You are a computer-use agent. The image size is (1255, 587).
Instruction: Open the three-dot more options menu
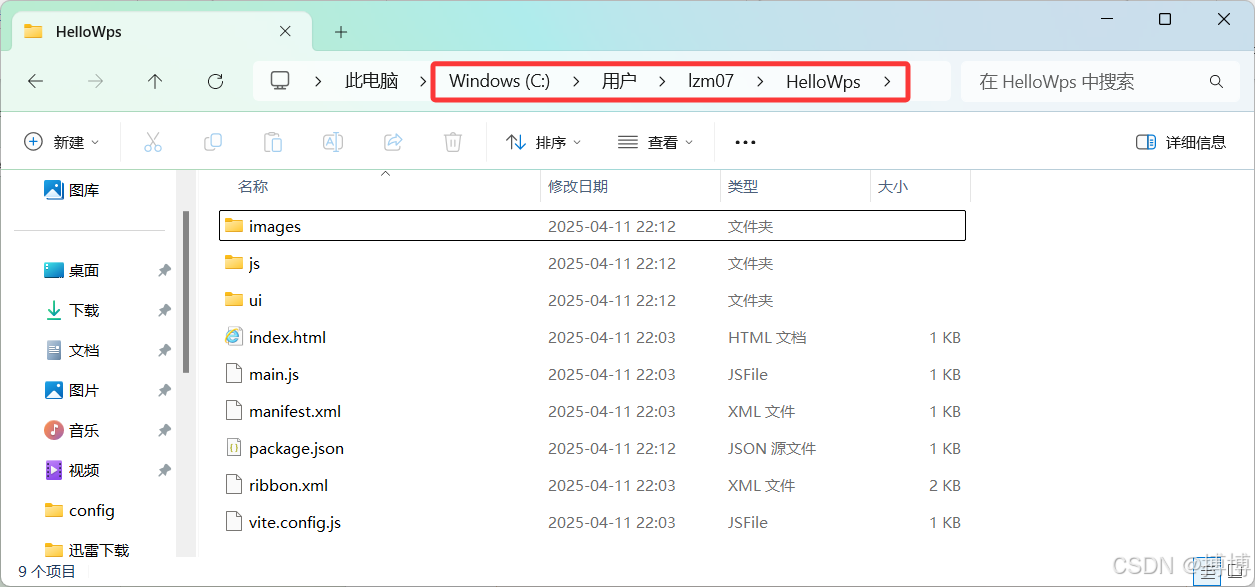click(745, 142)
